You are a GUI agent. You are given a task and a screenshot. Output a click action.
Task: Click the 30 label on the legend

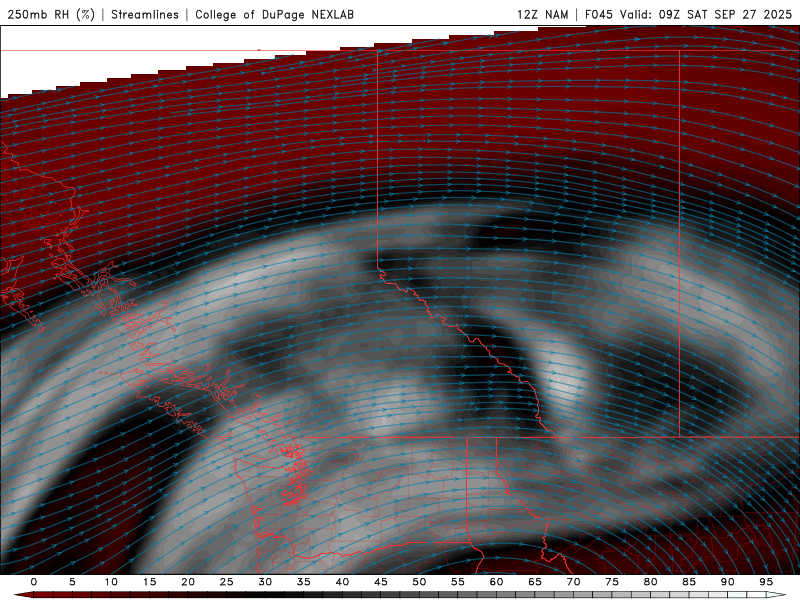click(265, 582)
